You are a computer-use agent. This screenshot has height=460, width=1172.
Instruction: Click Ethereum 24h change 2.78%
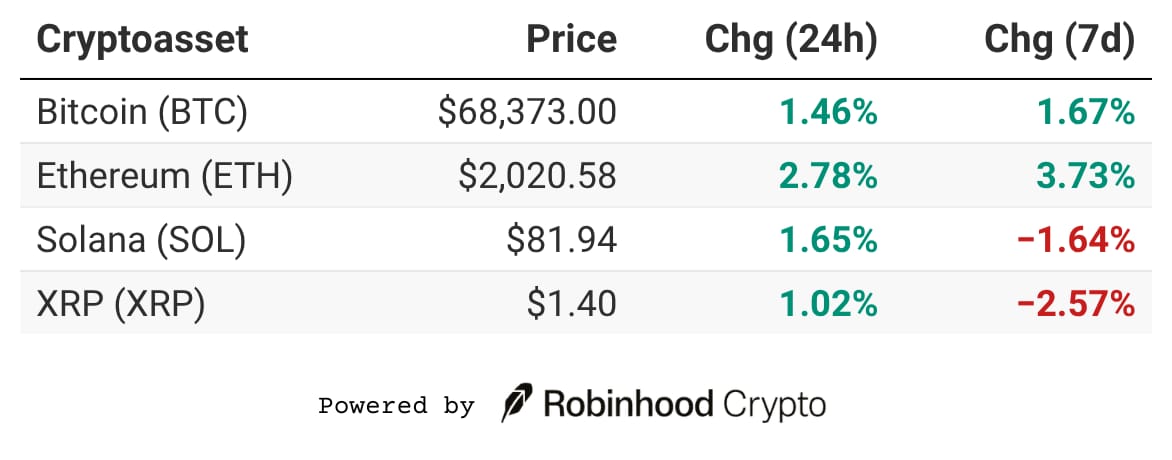point(829,176)
